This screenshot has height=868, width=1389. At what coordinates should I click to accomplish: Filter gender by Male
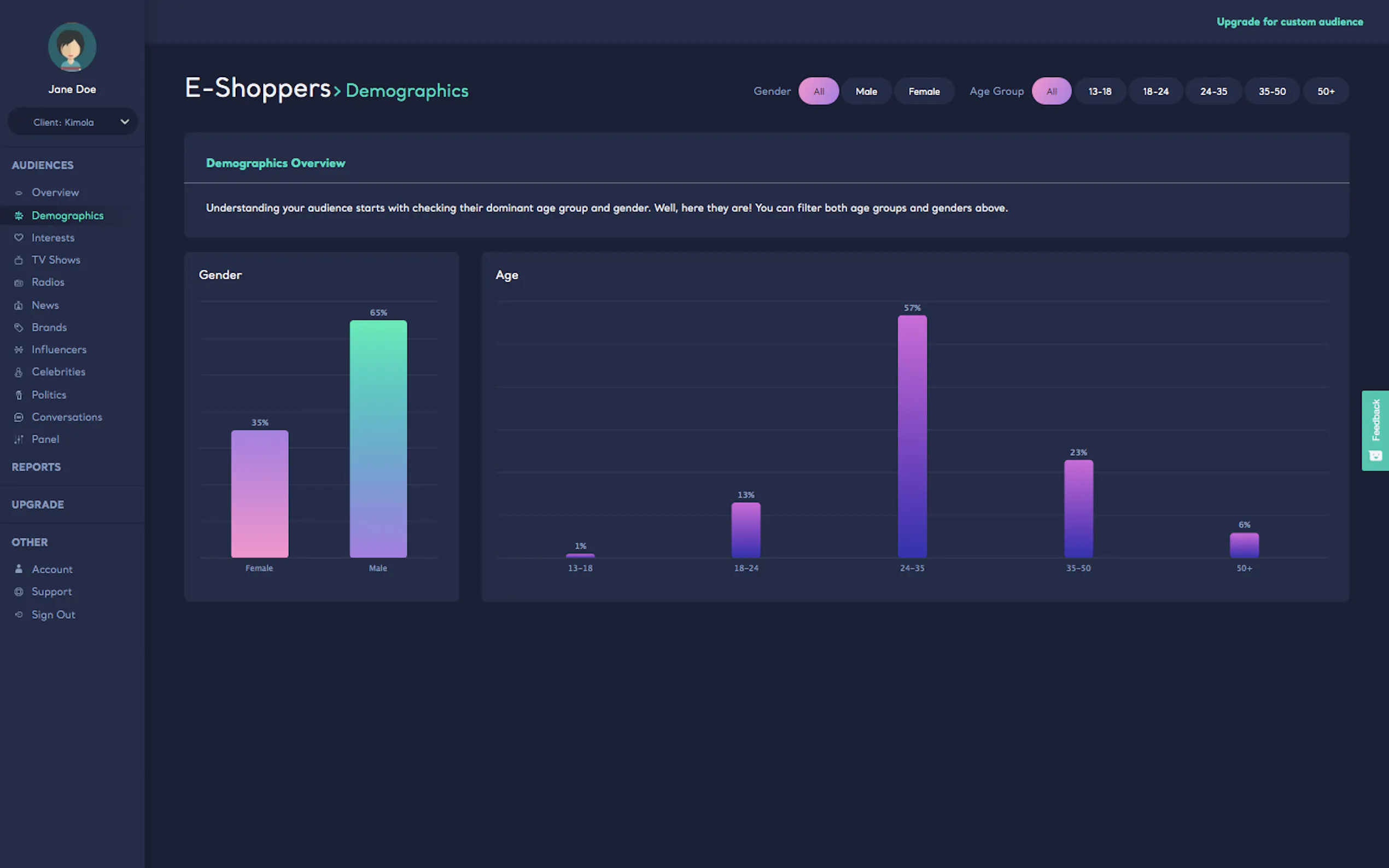[866, 91]
